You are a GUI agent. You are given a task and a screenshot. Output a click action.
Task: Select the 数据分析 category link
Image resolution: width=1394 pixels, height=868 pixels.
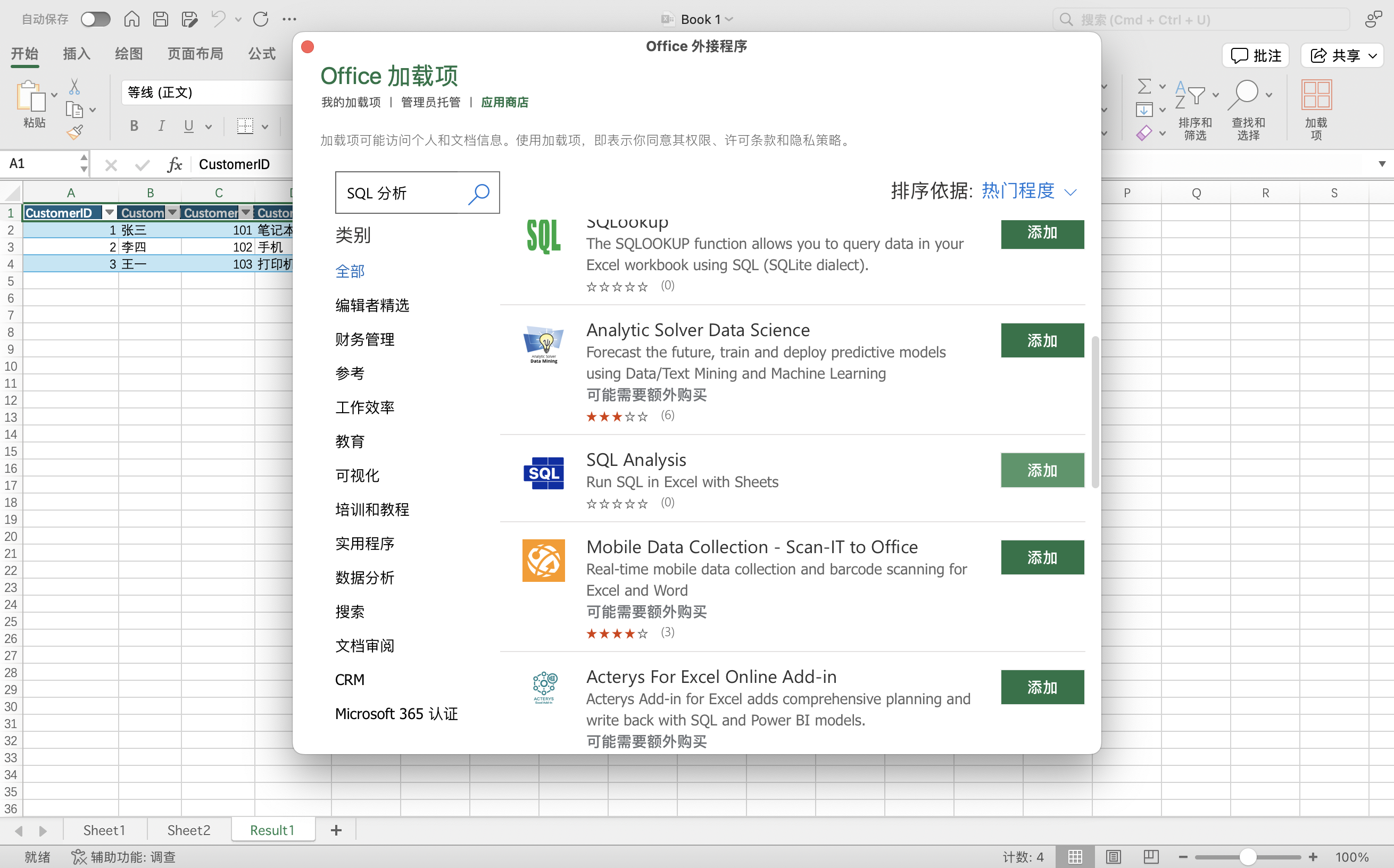pyautogui.click(x=364, y=578)
